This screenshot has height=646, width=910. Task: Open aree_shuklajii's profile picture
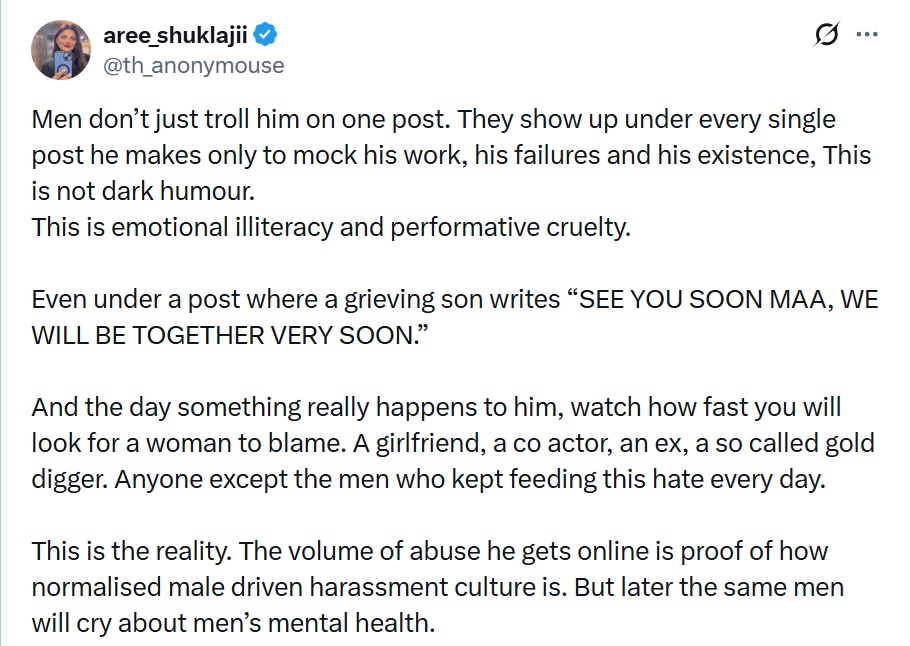pos(62,49)
